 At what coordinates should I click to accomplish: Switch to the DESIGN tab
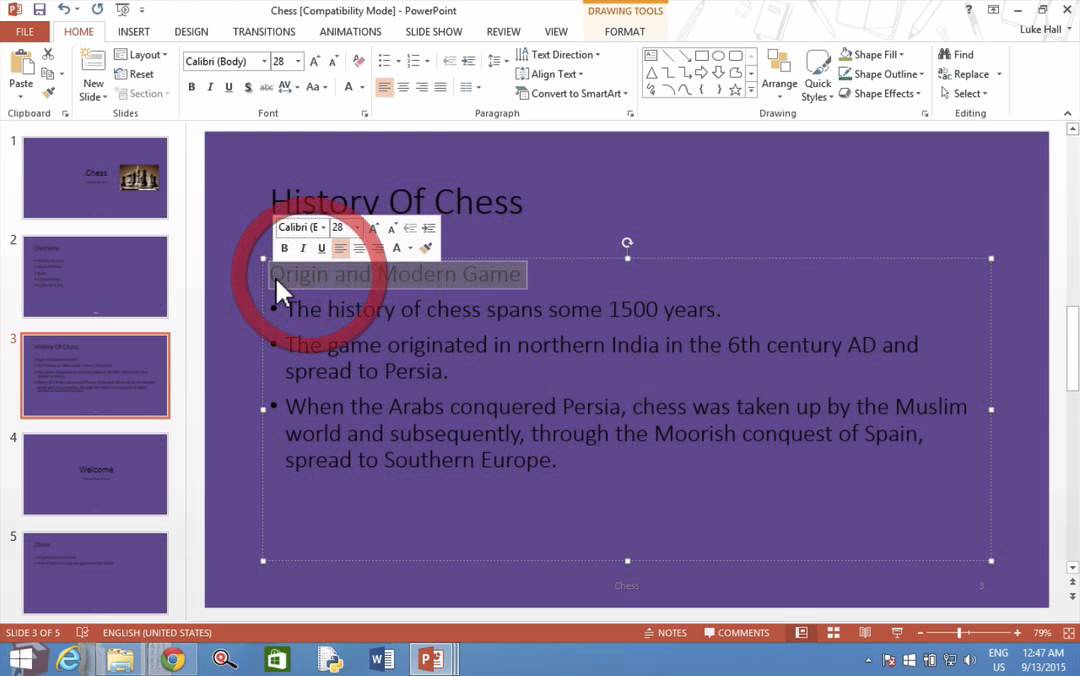tap(191, 32)
